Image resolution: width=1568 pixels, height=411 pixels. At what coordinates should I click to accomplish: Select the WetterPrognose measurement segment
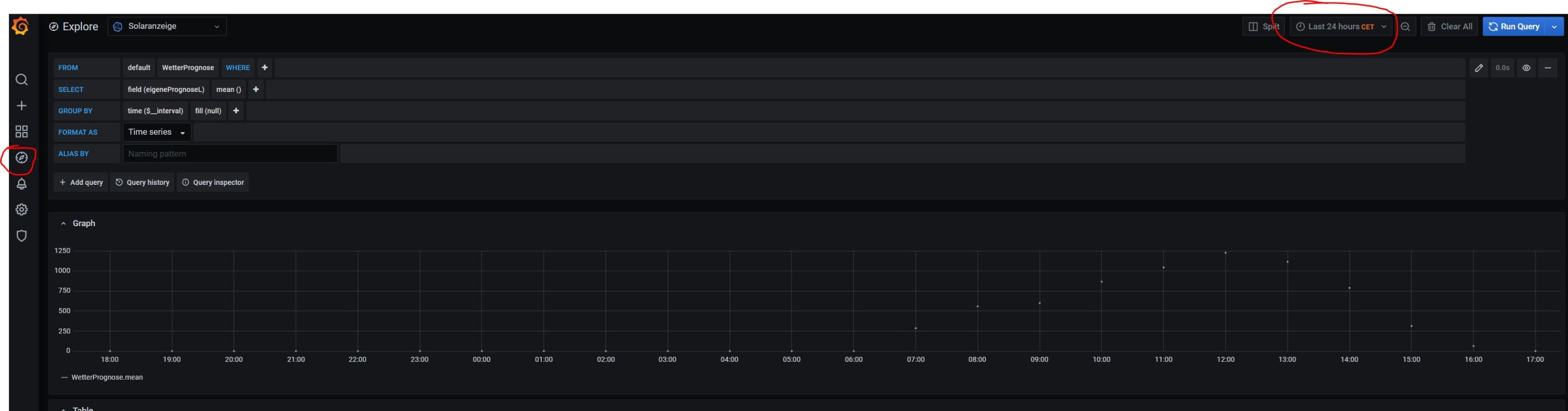188,68
